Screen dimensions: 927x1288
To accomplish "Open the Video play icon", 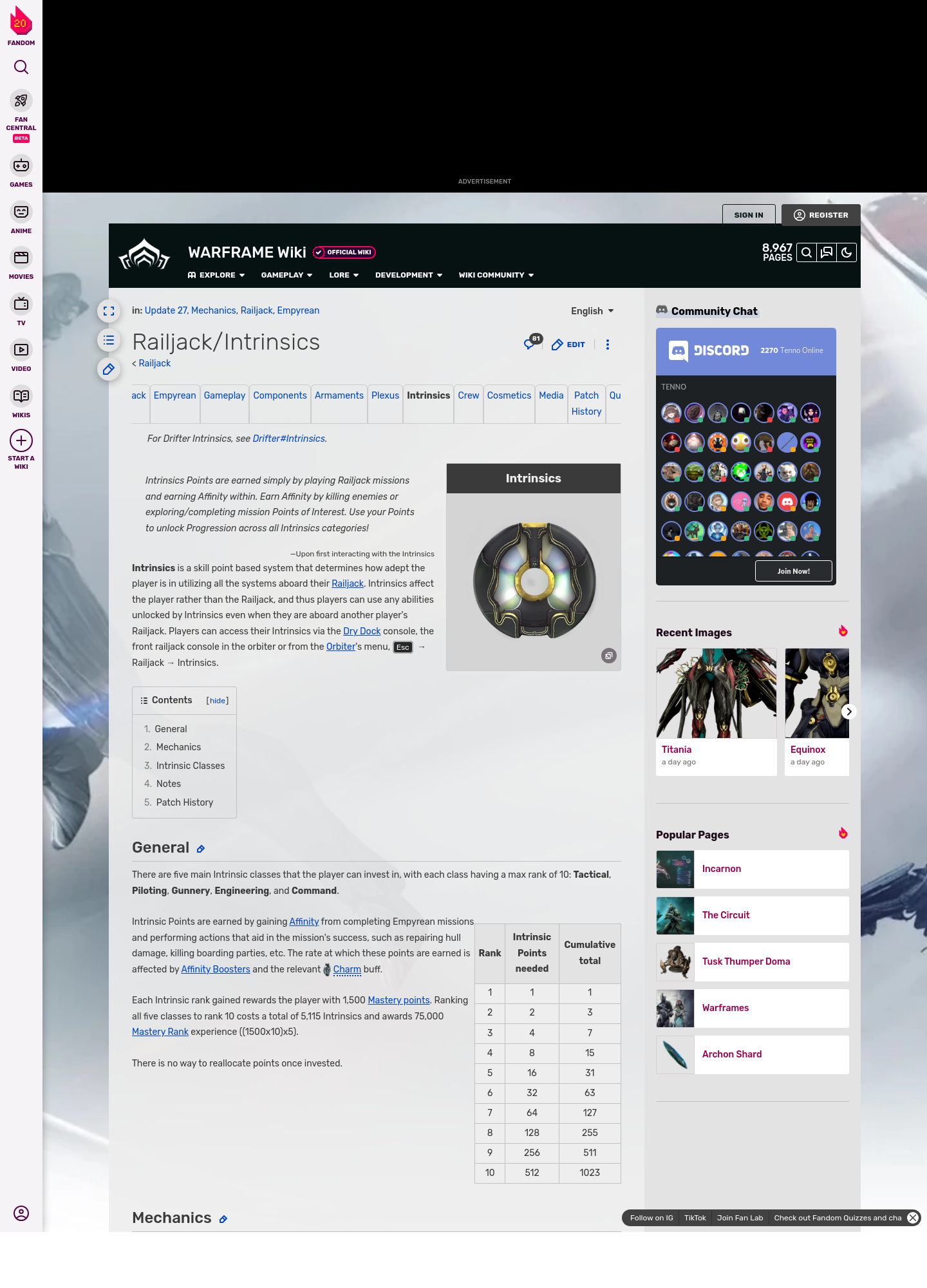I will tap(21, 350).
